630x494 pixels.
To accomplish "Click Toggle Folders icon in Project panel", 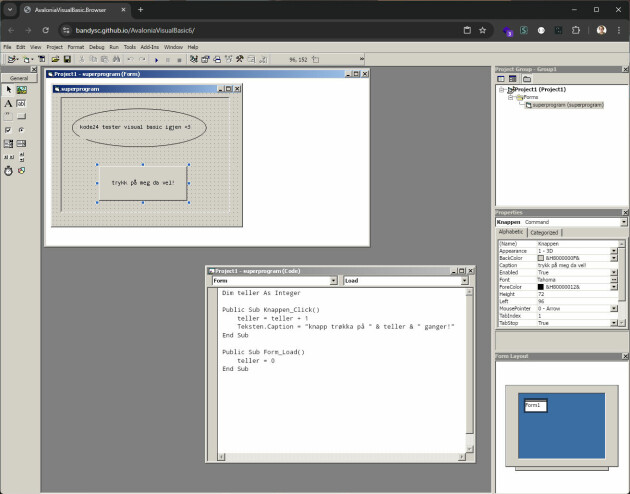I will 527,79.
